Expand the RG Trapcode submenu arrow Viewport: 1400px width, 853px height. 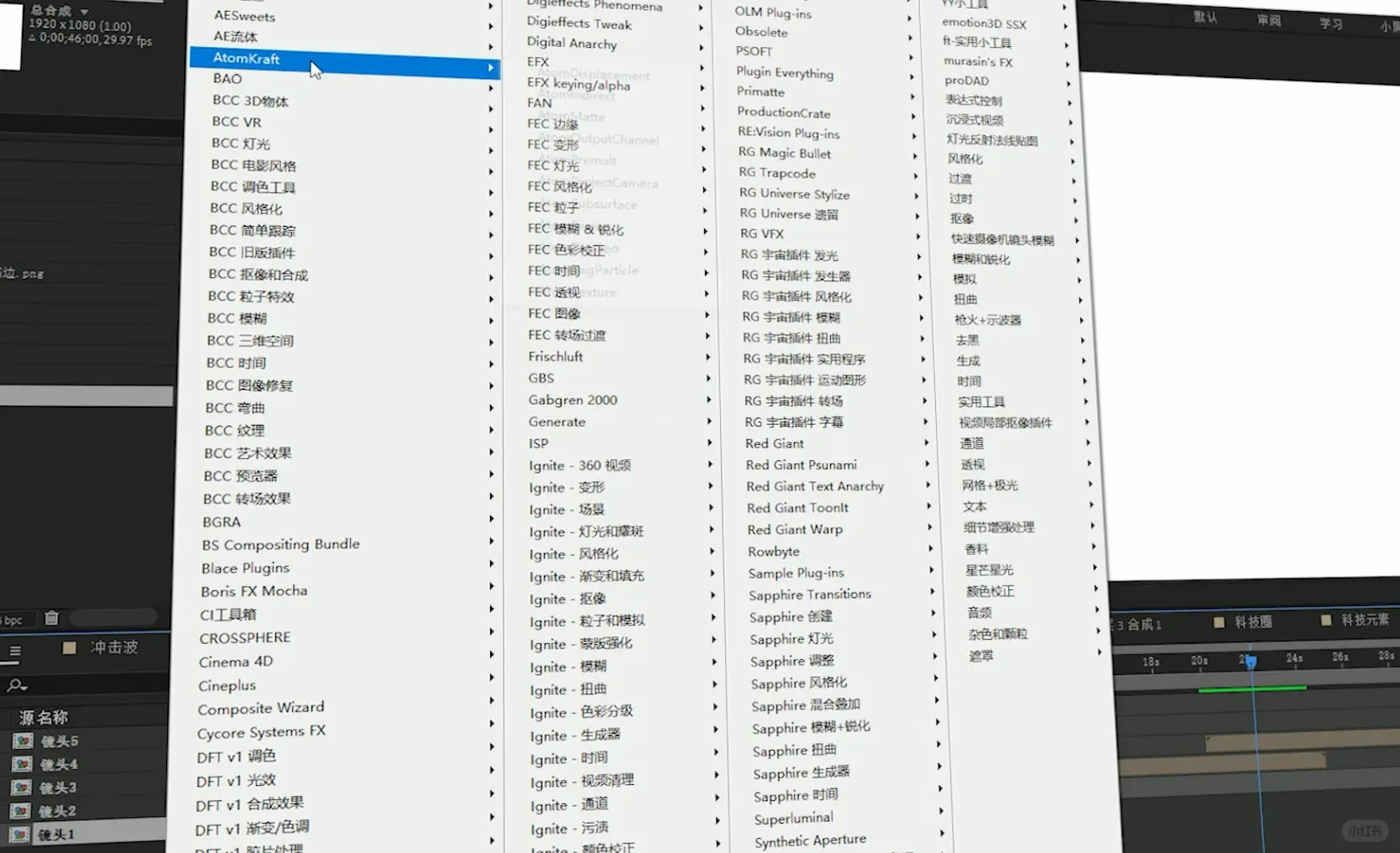point(916,176)
